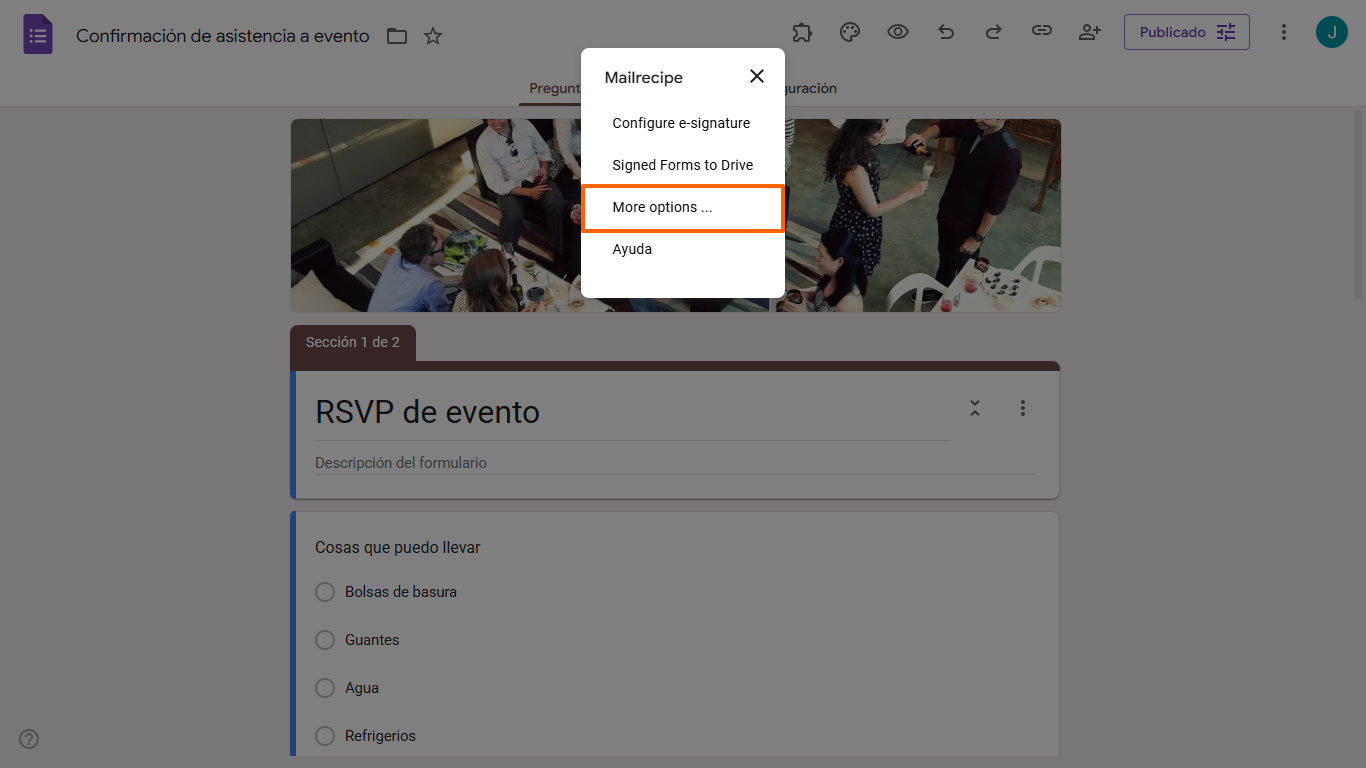Select the Bolsas de basura option

(324, 592)
